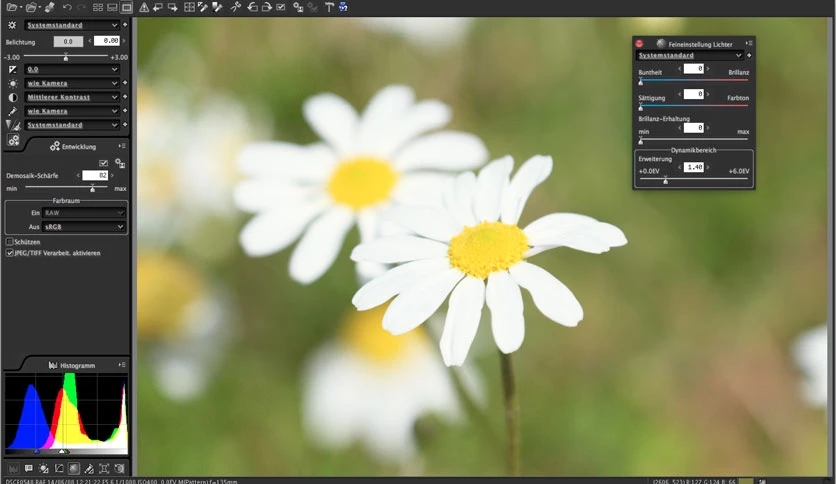Open the speech bubble comment sub-control
Screen dimensions: 836x484
[29, 469]
